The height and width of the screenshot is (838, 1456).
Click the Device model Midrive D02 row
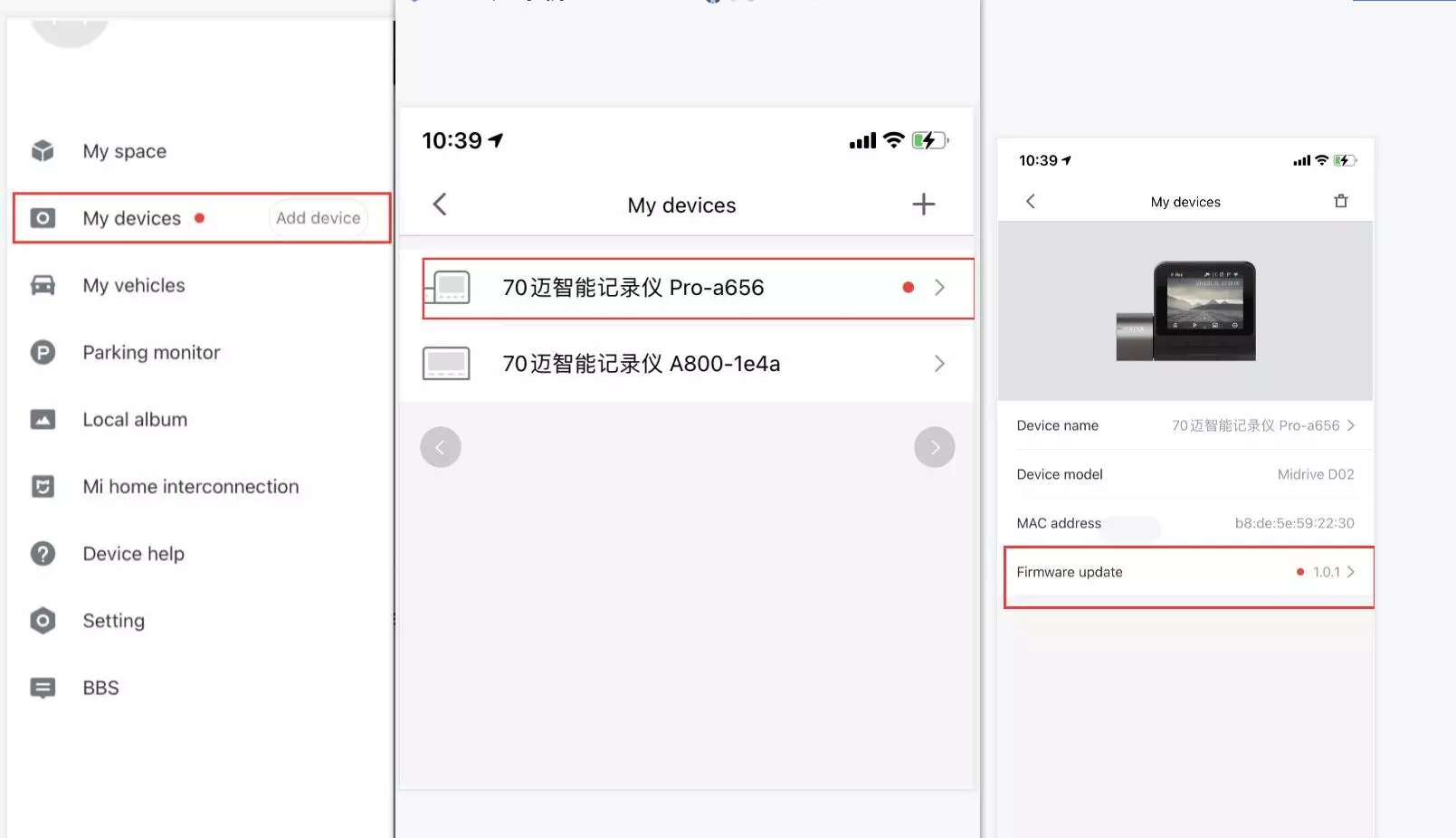point(1185,474)
